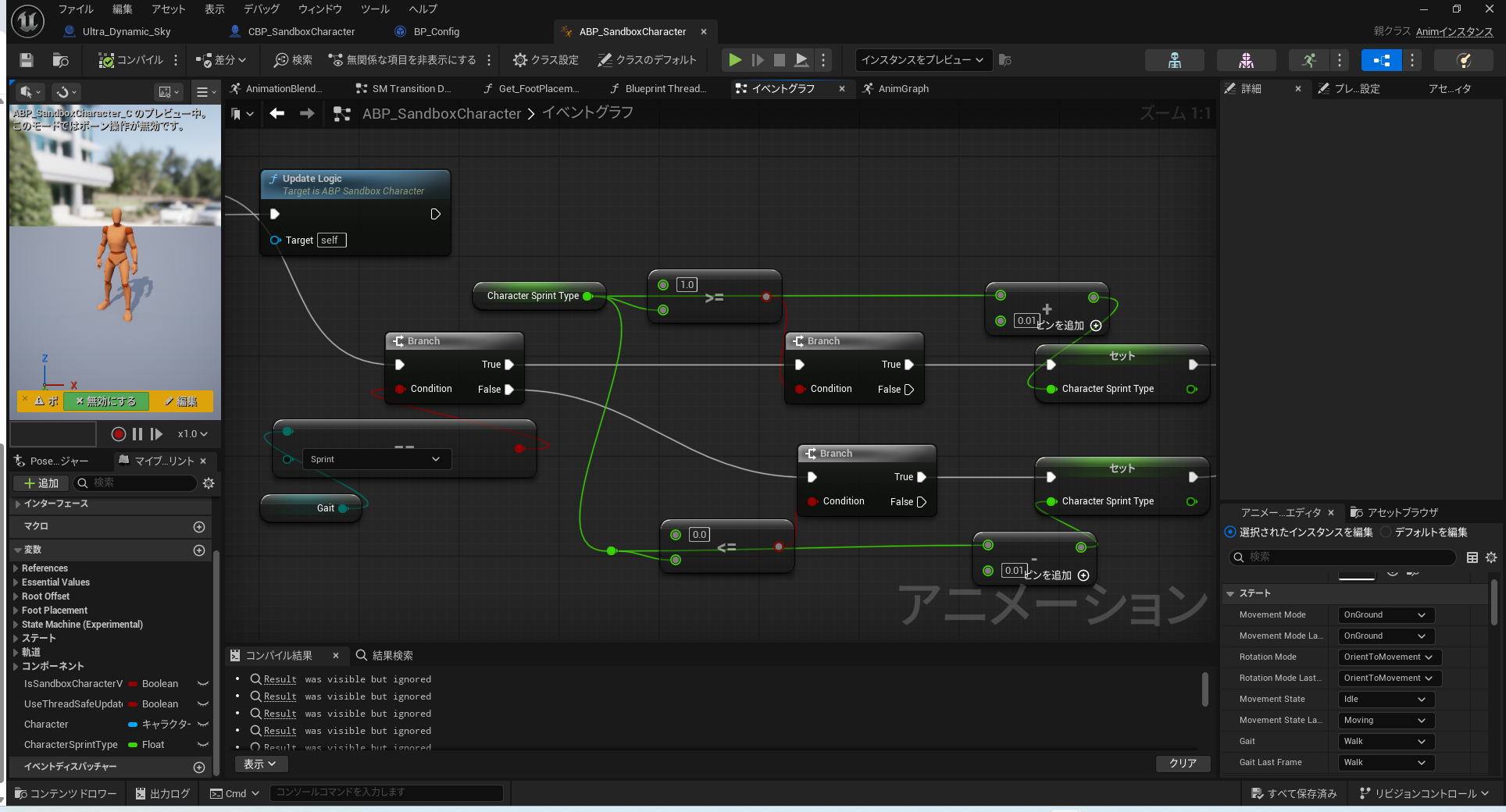The height and width of the screenshot is (812, 1506).
Task: Click the save floppy disk icon
Action: coord(27,60)
